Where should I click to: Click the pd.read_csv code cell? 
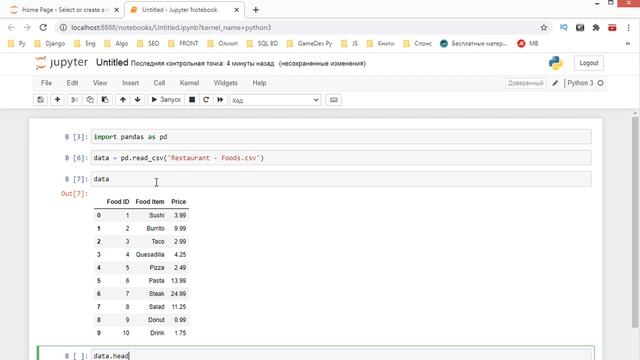341,158
